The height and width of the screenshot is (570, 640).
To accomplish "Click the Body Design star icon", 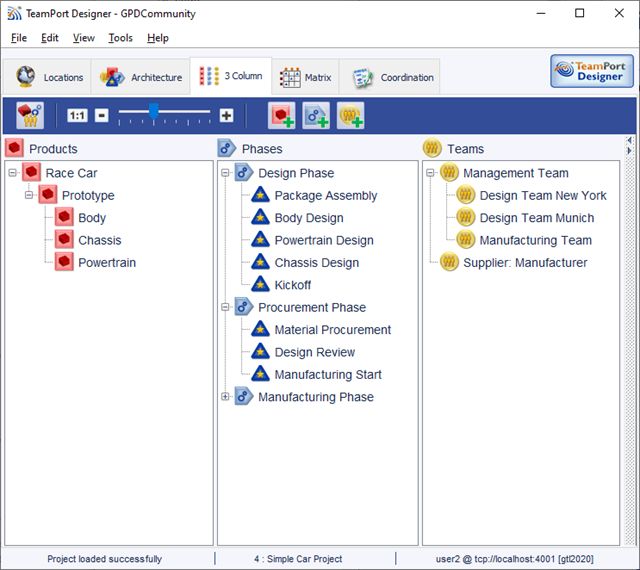I will [260, 217].
